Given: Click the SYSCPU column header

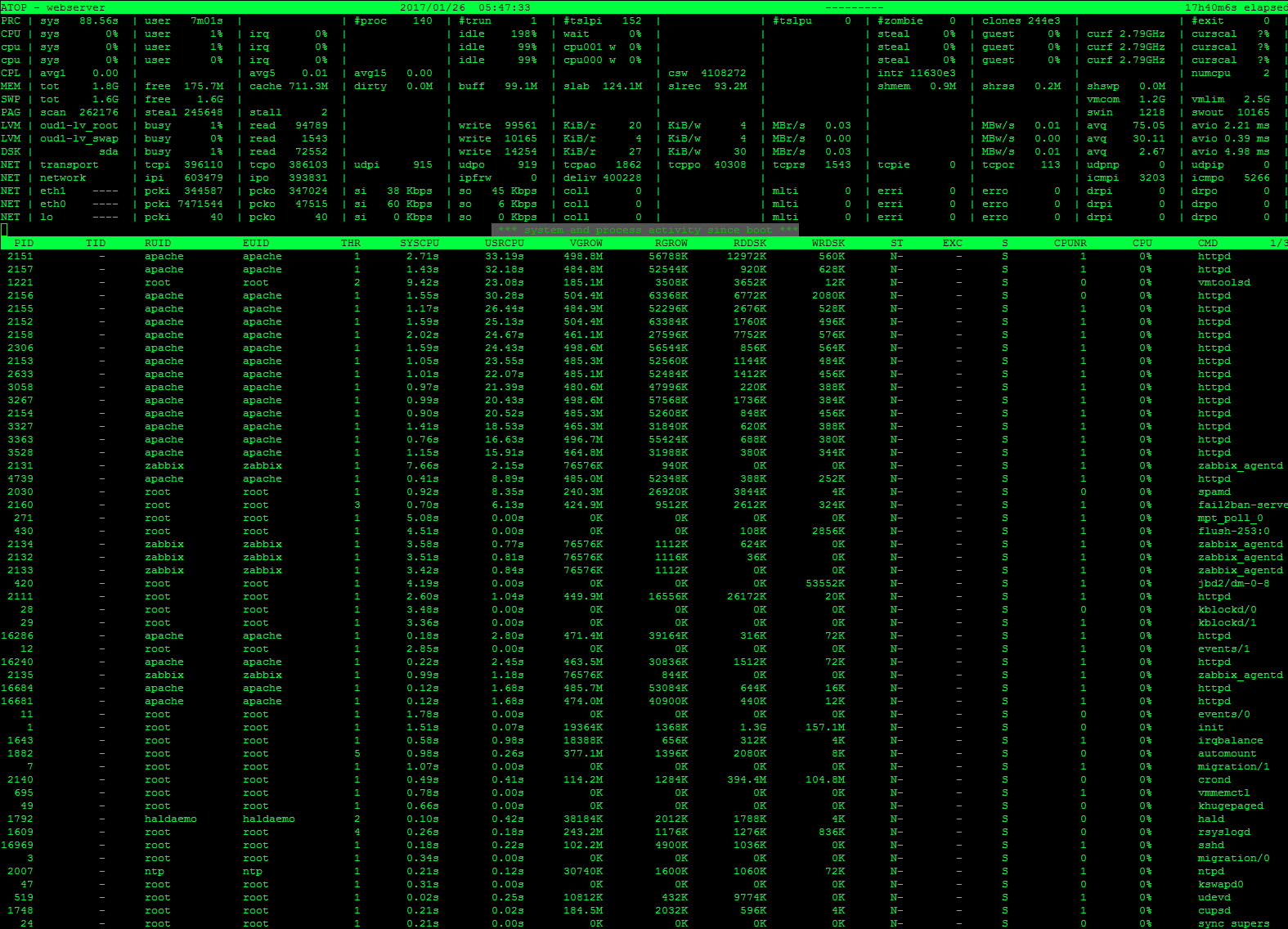Looking at the screenshot, I should coord(419,243).
